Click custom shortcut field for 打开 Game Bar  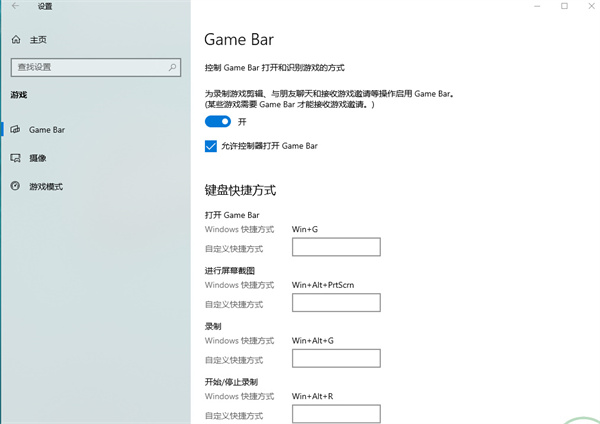tap(336, 247)
